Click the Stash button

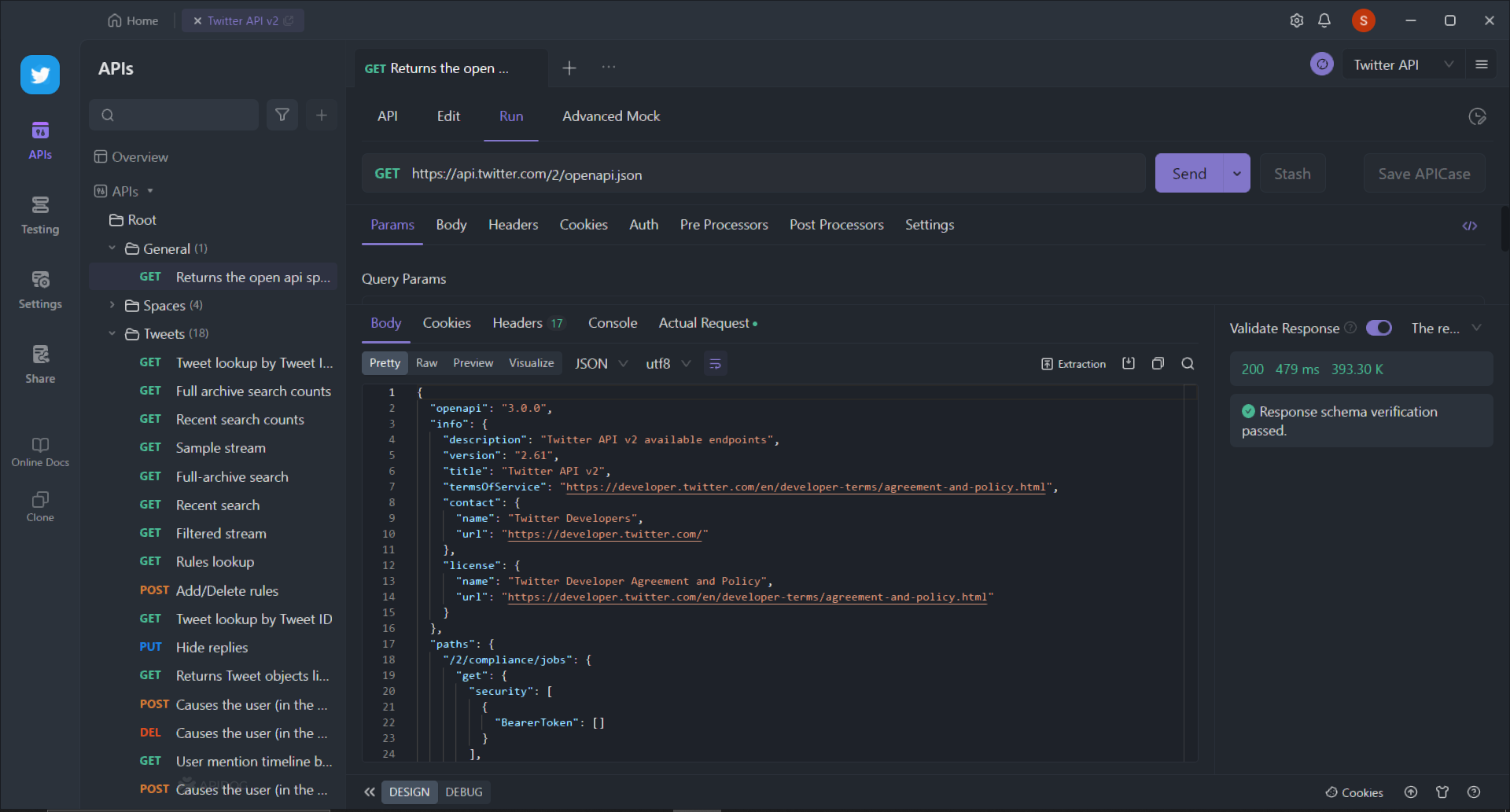(x=1292, y=174)
